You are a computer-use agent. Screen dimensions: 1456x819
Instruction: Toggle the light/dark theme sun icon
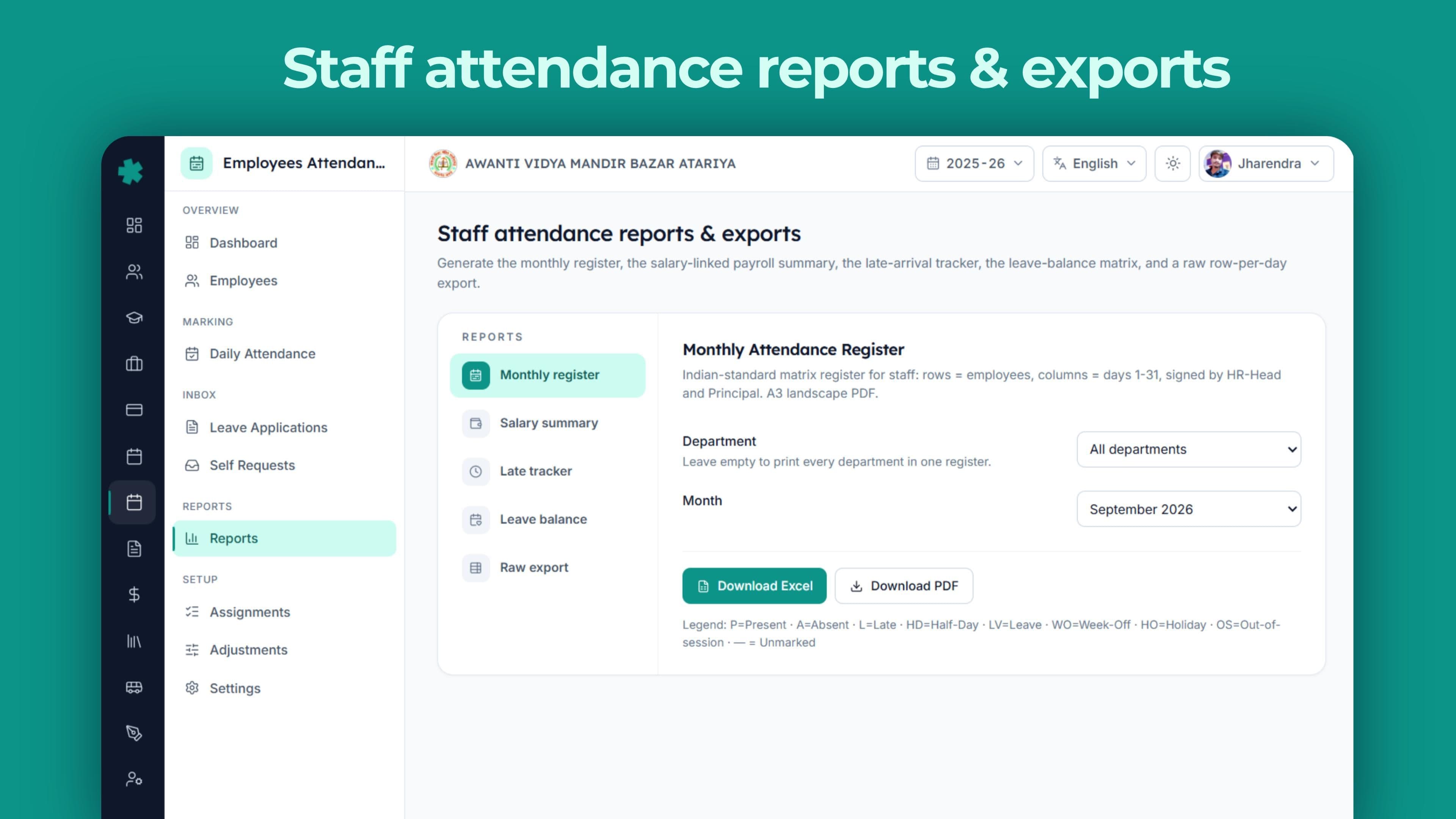1173,163
